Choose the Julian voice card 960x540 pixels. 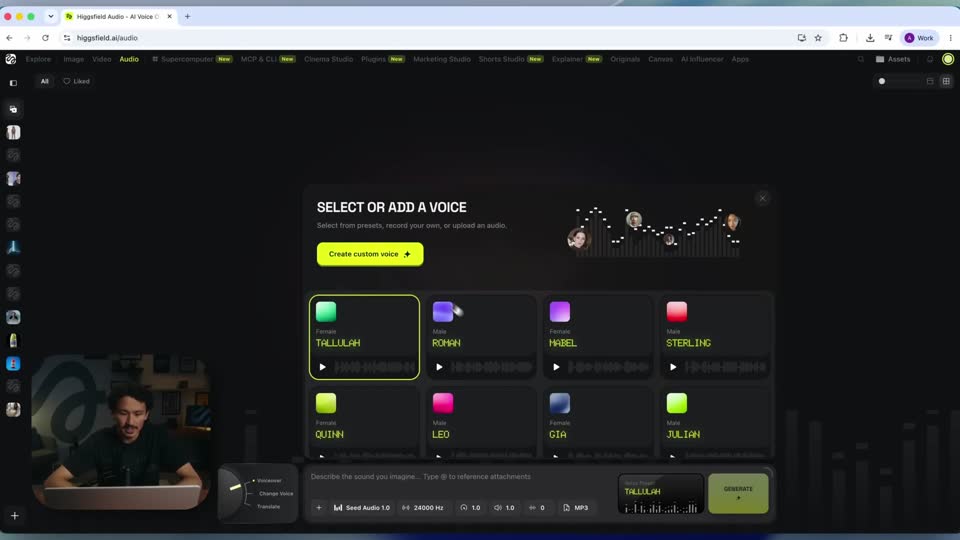point(715,423)
